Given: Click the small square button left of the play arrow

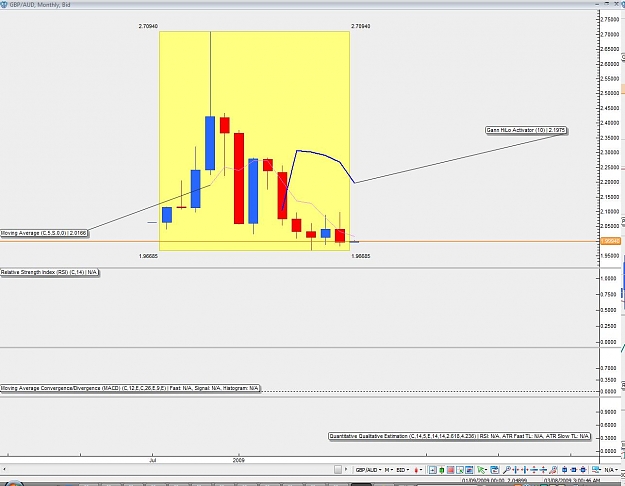Looking at the screenshot, I should coord(338,470).
